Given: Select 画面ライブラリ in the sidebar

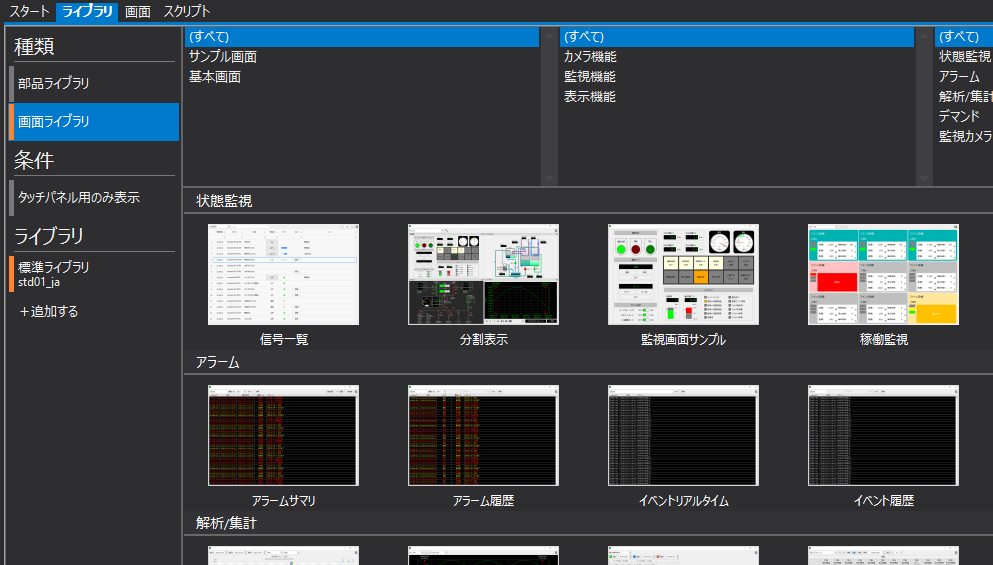Looking at the screenshot, I should 93,122.
